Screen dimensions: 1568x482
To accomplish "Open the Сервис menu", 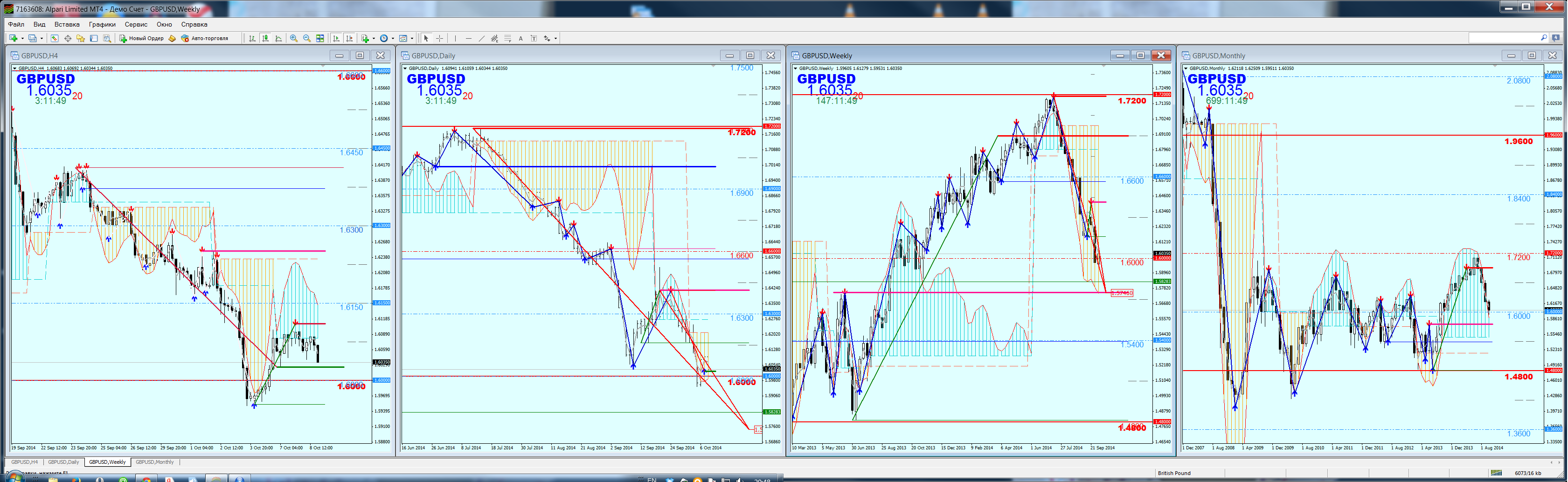I will click(x=136, y=24).
